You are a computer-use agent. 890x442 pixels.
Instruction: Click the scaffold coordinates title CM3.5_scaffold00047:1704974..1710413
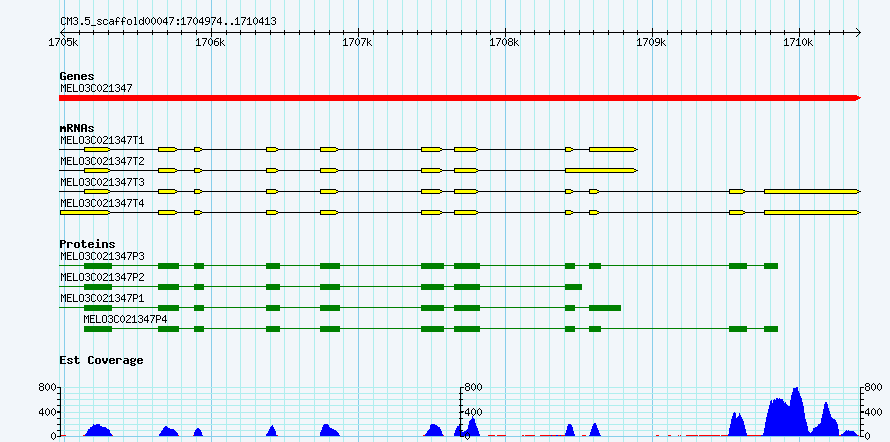click(168, 22)
